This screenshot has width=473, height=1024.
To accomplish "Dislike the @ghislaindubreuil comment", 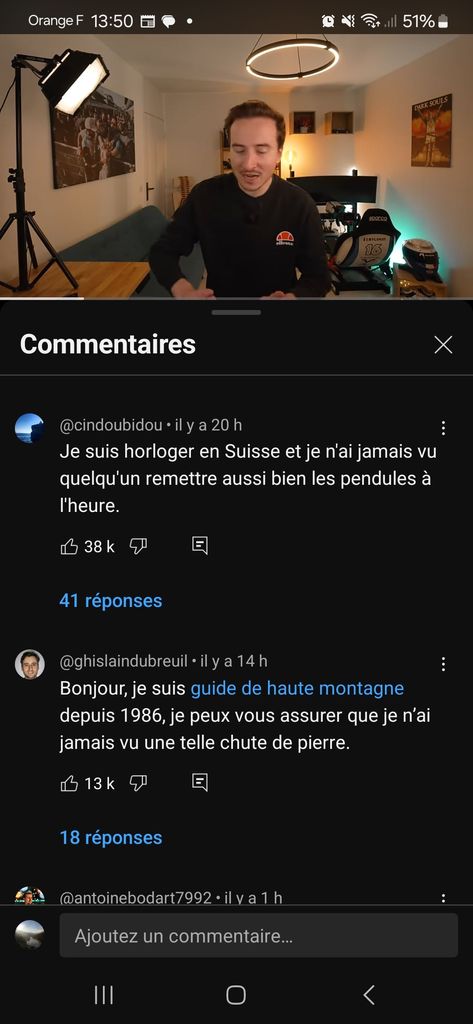I will tap(138, 783).
